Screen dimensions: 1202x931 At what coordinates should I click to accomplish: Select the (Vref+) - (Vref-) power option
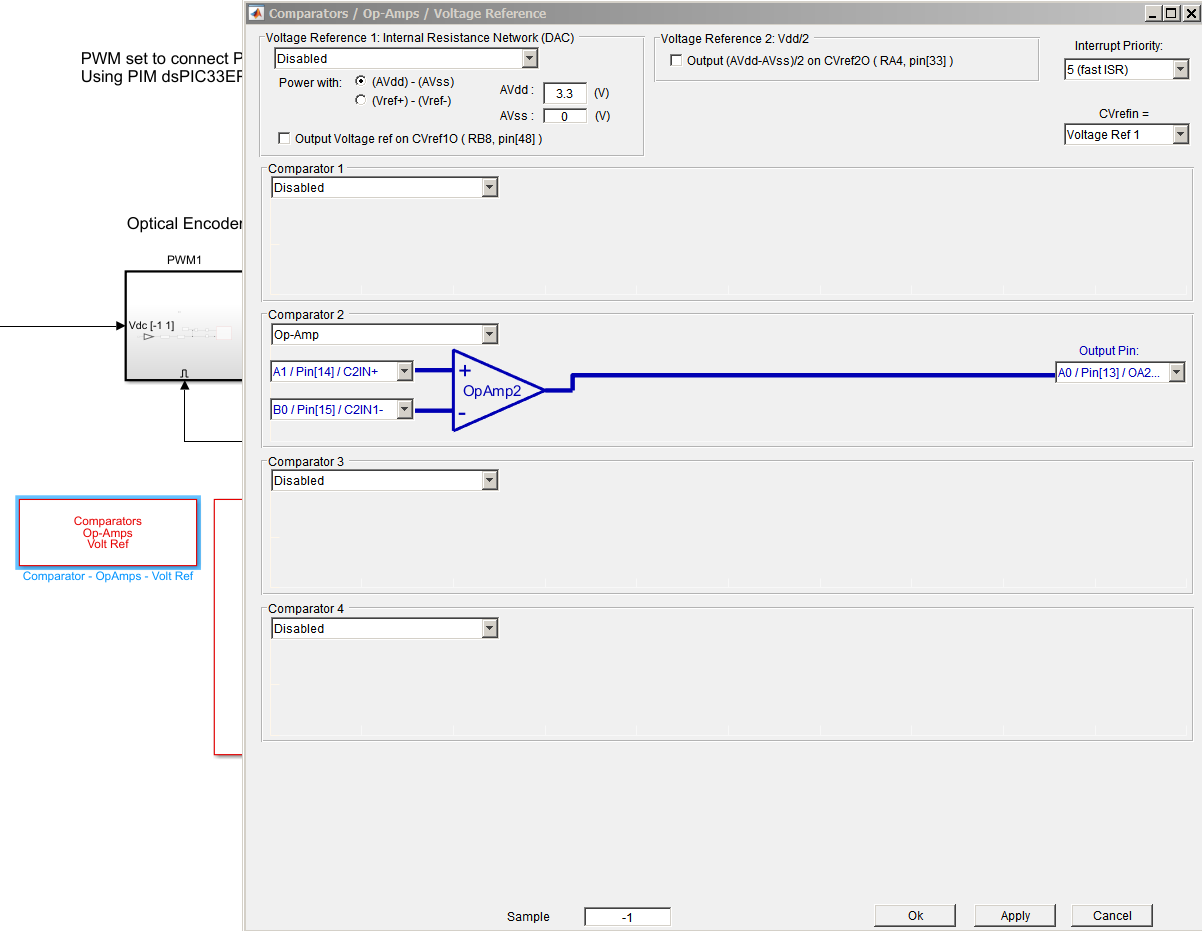tap(361, 100)
